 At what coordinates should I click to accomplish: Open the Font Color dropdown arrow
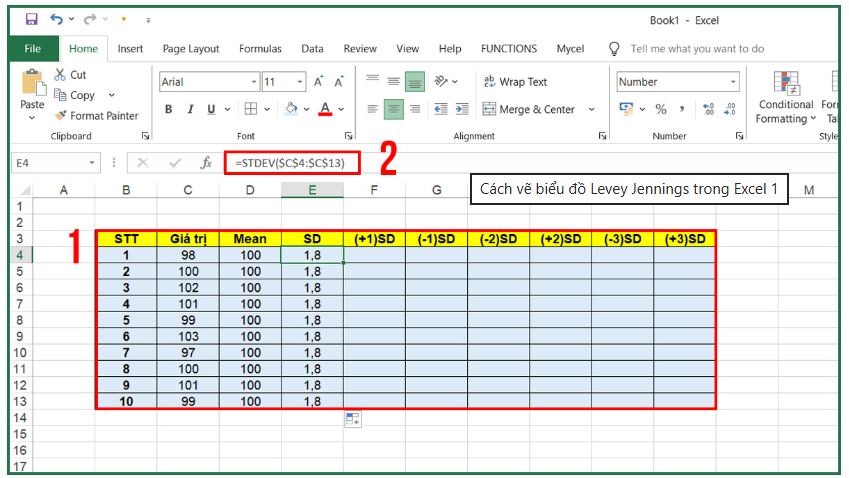[x=341, y=109]
